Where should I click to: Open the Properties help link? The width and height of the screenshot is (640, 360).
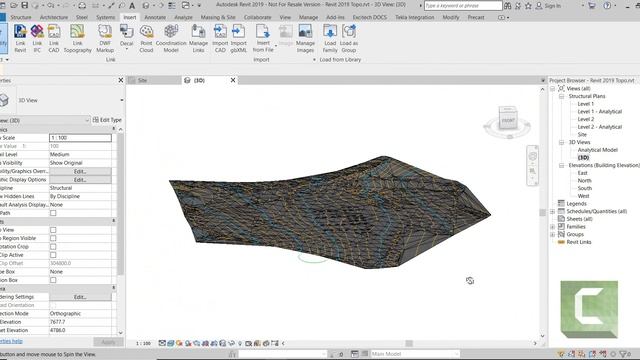tap(11, 341)
